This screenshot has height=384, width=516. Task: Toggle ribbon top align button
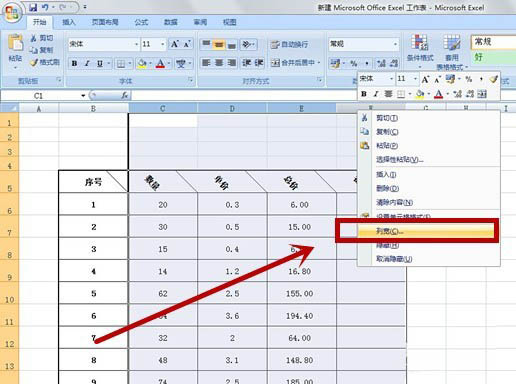[206, 44]
